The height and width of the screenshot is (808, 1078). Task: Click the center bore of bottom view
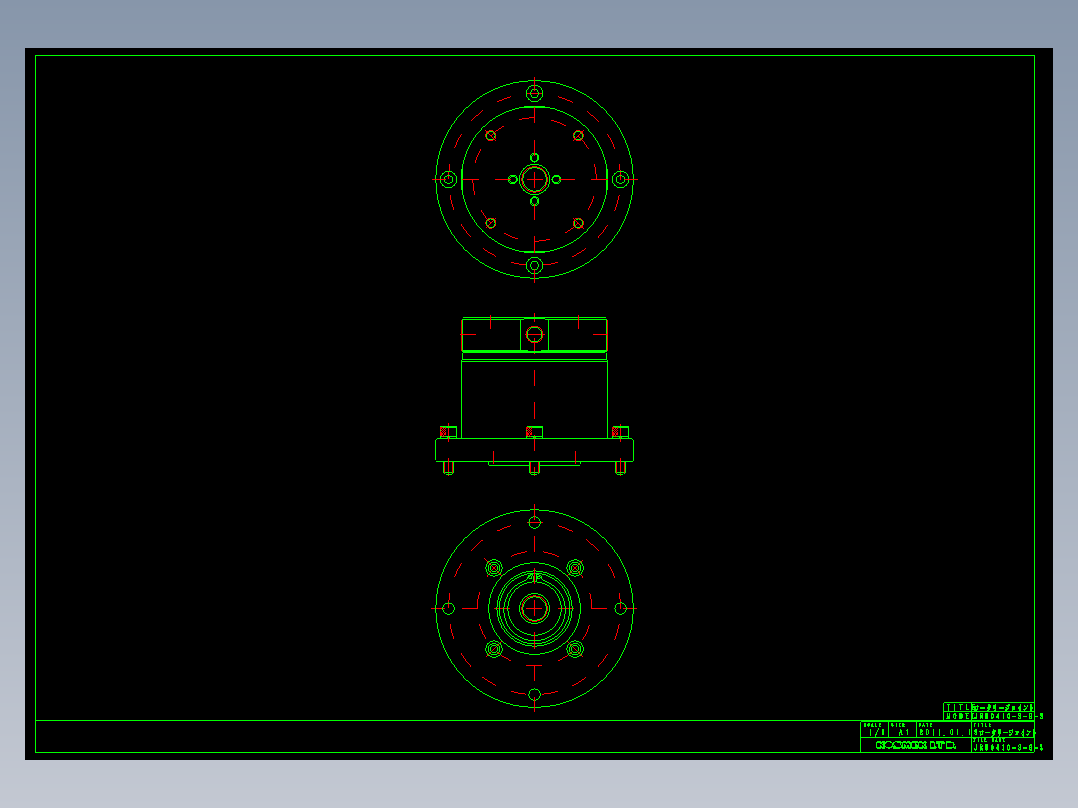coord(534,609)
